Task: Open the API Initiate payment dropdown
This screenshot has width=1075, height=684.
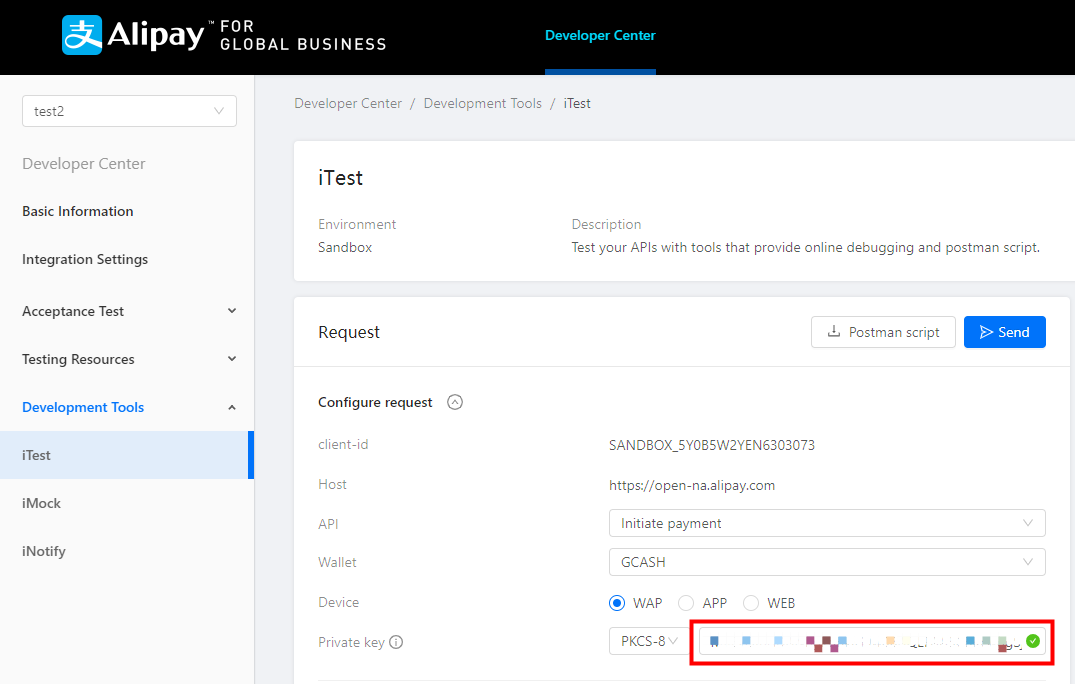Action: [826, 523]
